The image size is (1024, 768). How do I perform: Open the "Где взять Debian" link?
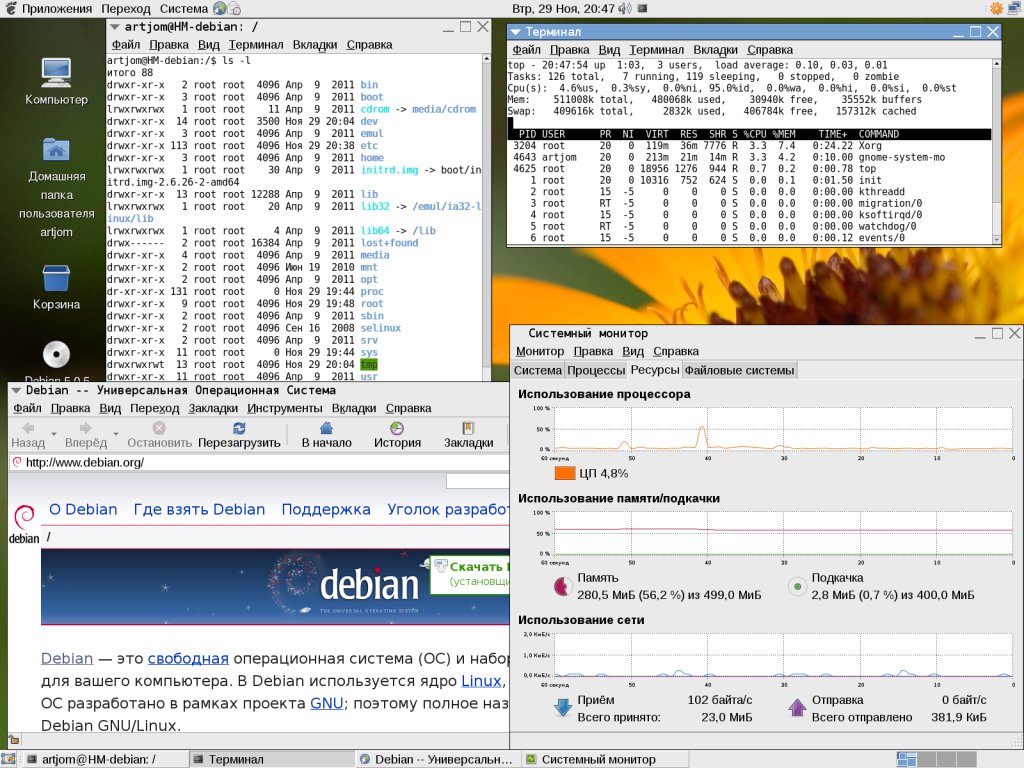tap(199, 509)
